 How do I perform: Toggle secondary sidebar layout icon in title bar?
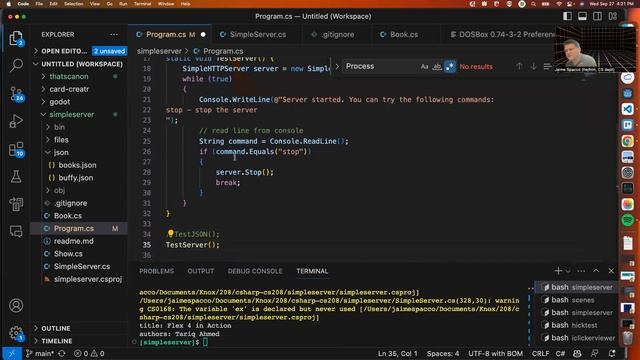[597, 16]
